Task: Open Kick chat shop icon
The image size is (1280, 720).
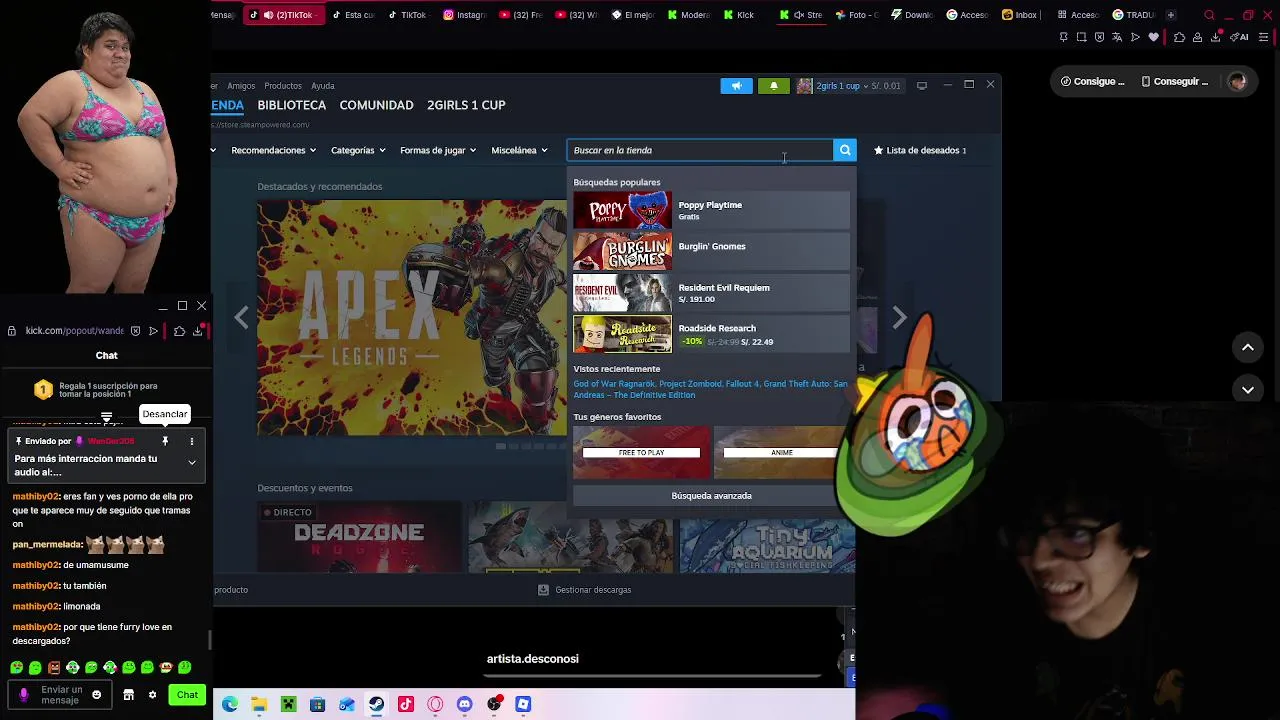Action: pos(128,695)
